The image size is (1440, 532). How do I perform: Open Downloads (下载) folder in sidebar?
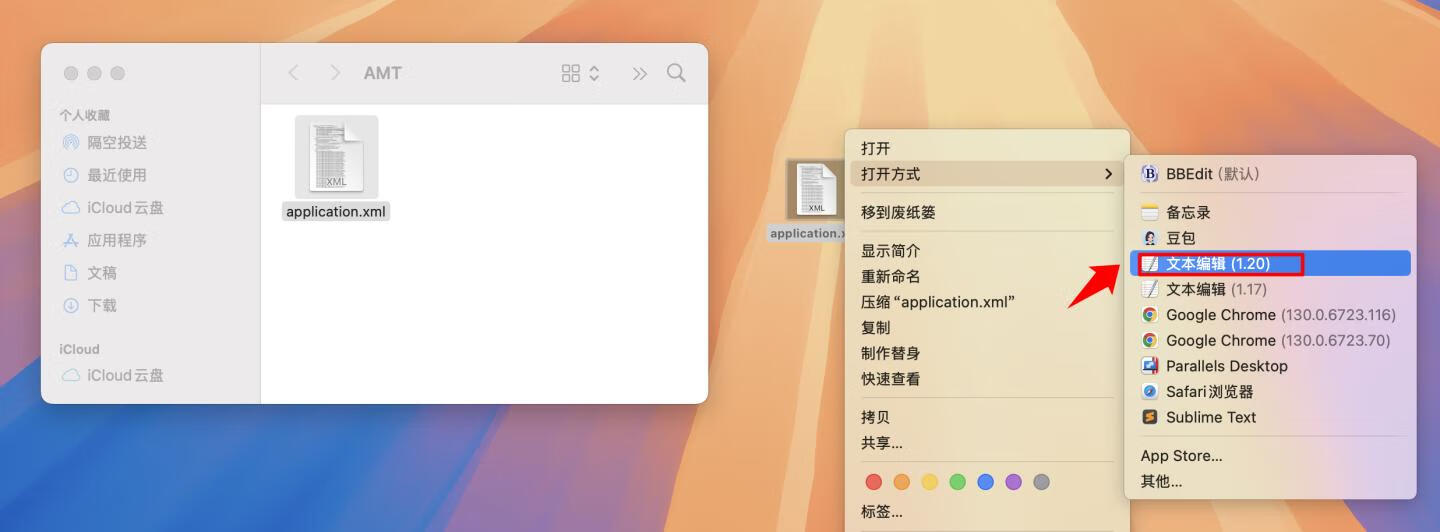coord(101,305)
